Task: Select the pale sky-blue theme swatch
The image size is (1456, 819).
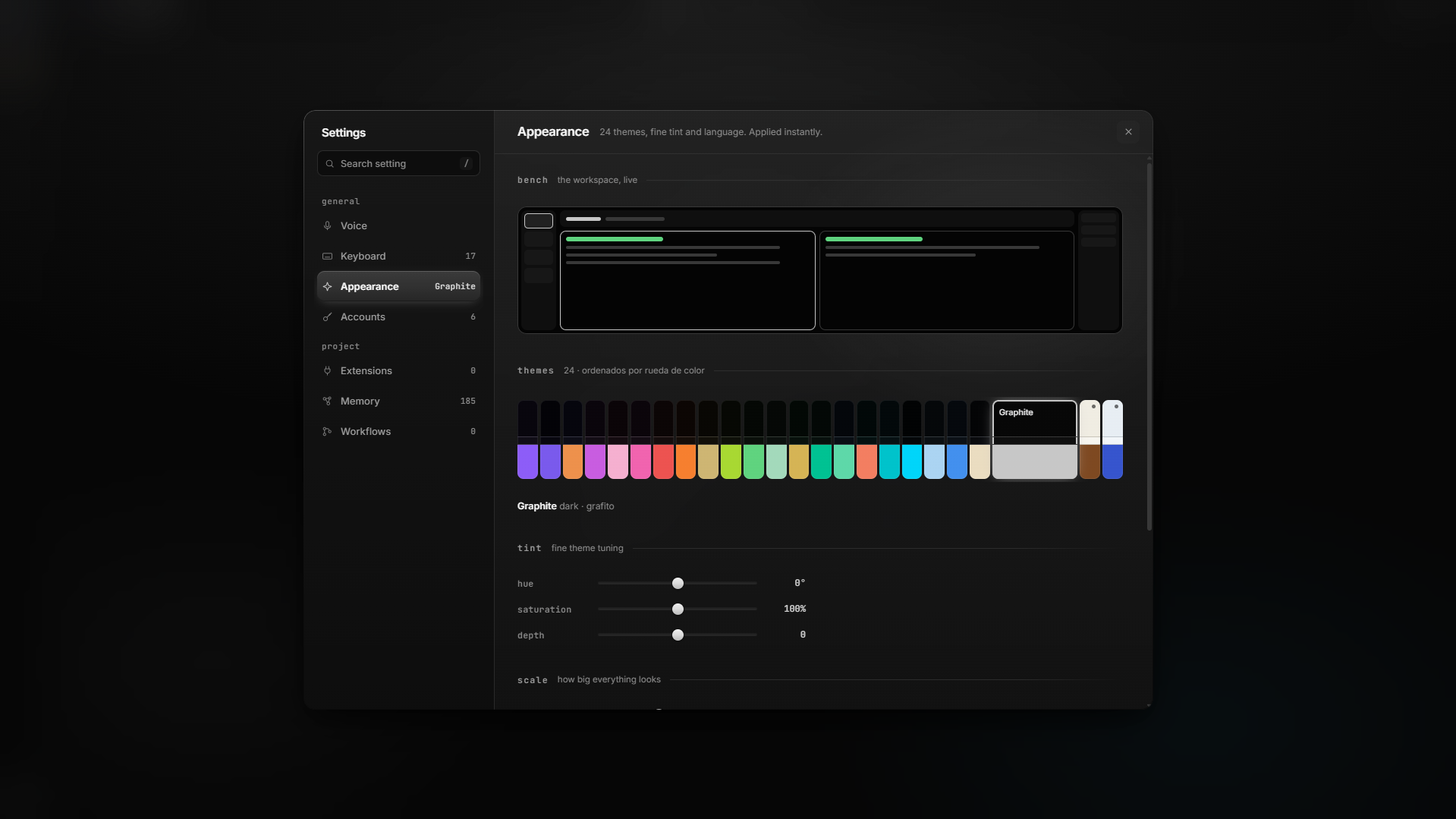Action: (x=934, y=439)
